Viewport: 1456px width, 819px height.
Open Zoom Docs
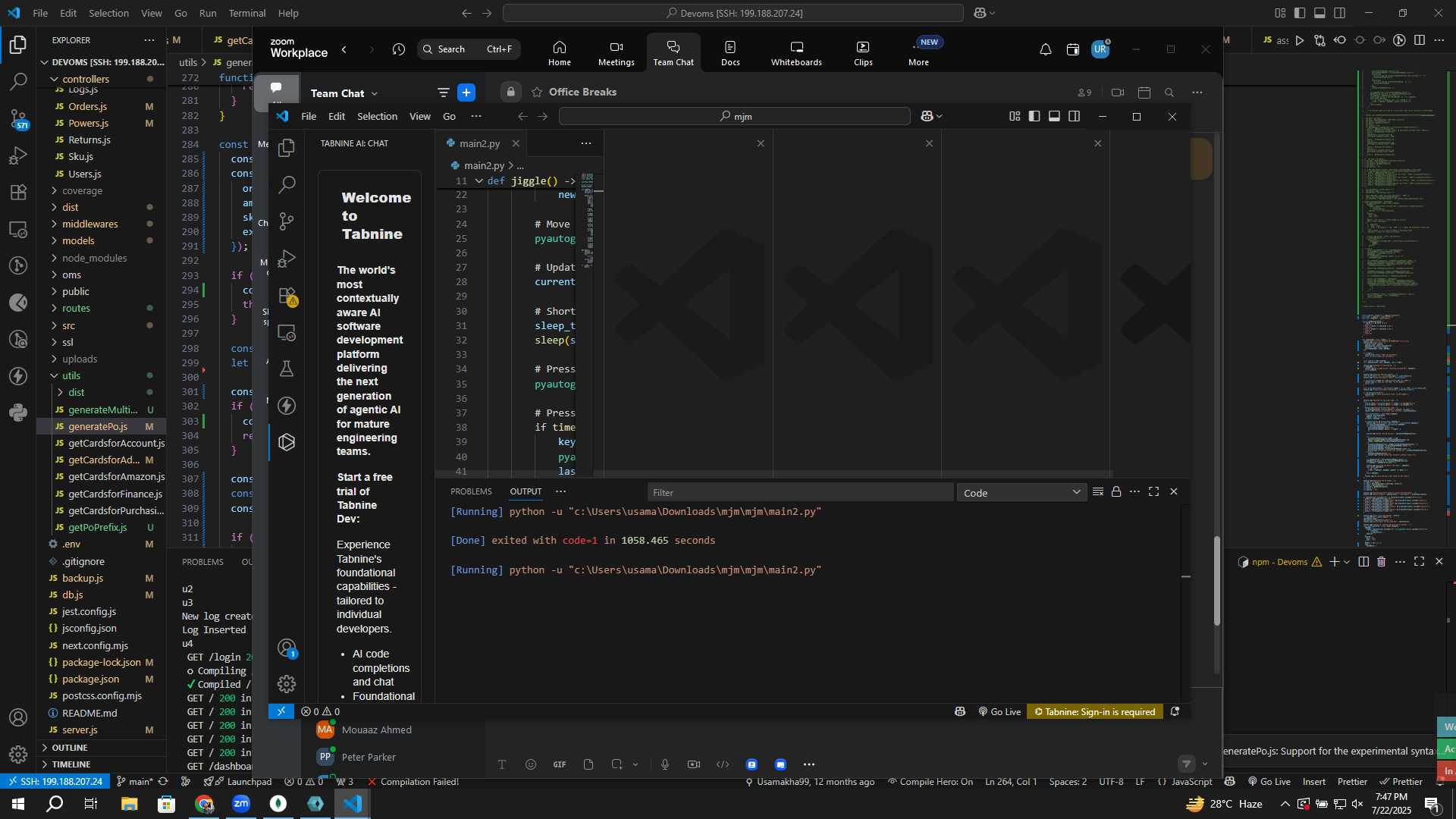730,53
